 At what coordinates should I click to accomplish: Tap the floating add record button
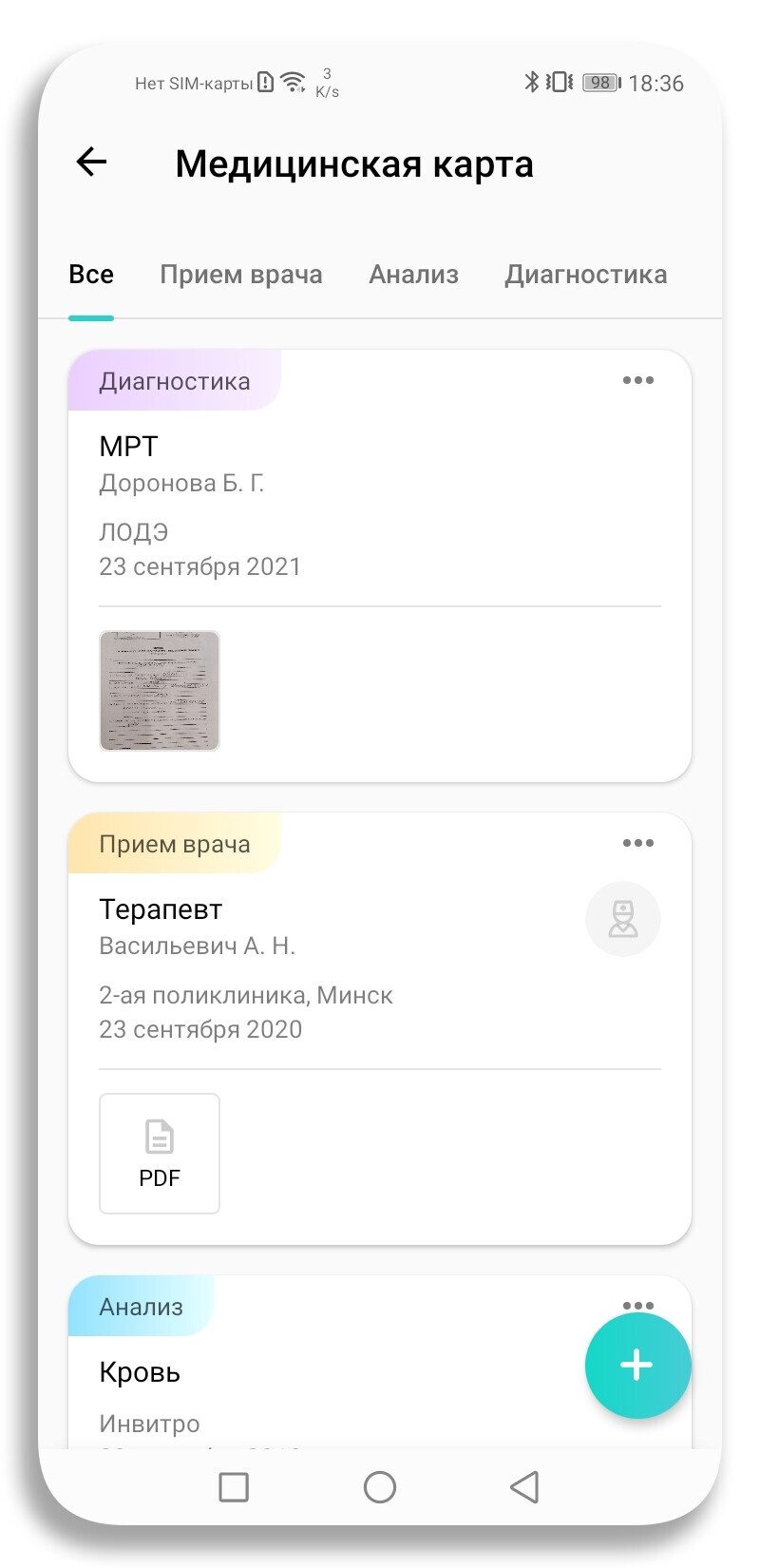pyautogui.click(x=637, y=1366)
